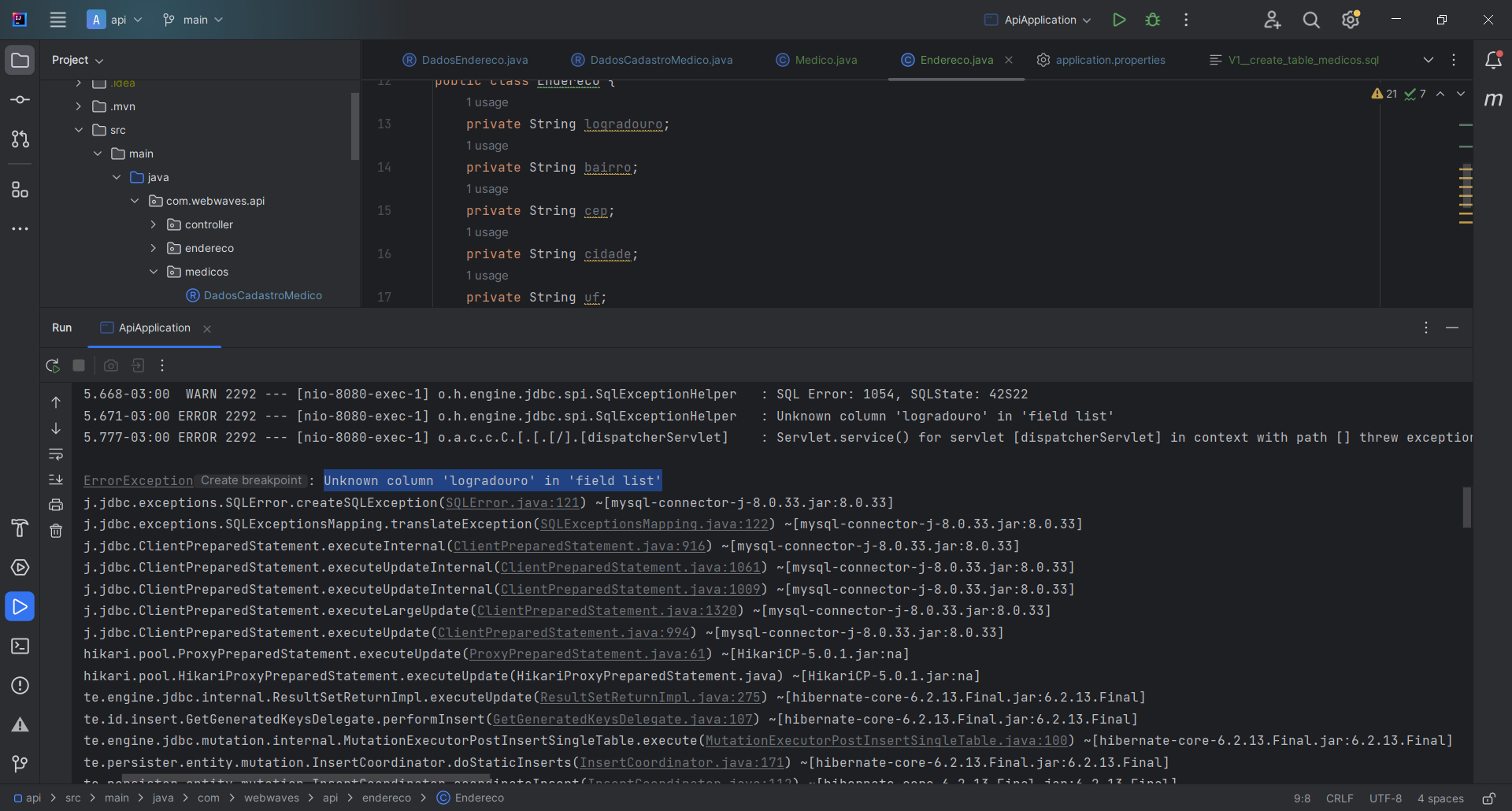
Task: Show more tool windows ellipsis
Action: (20, 229)
